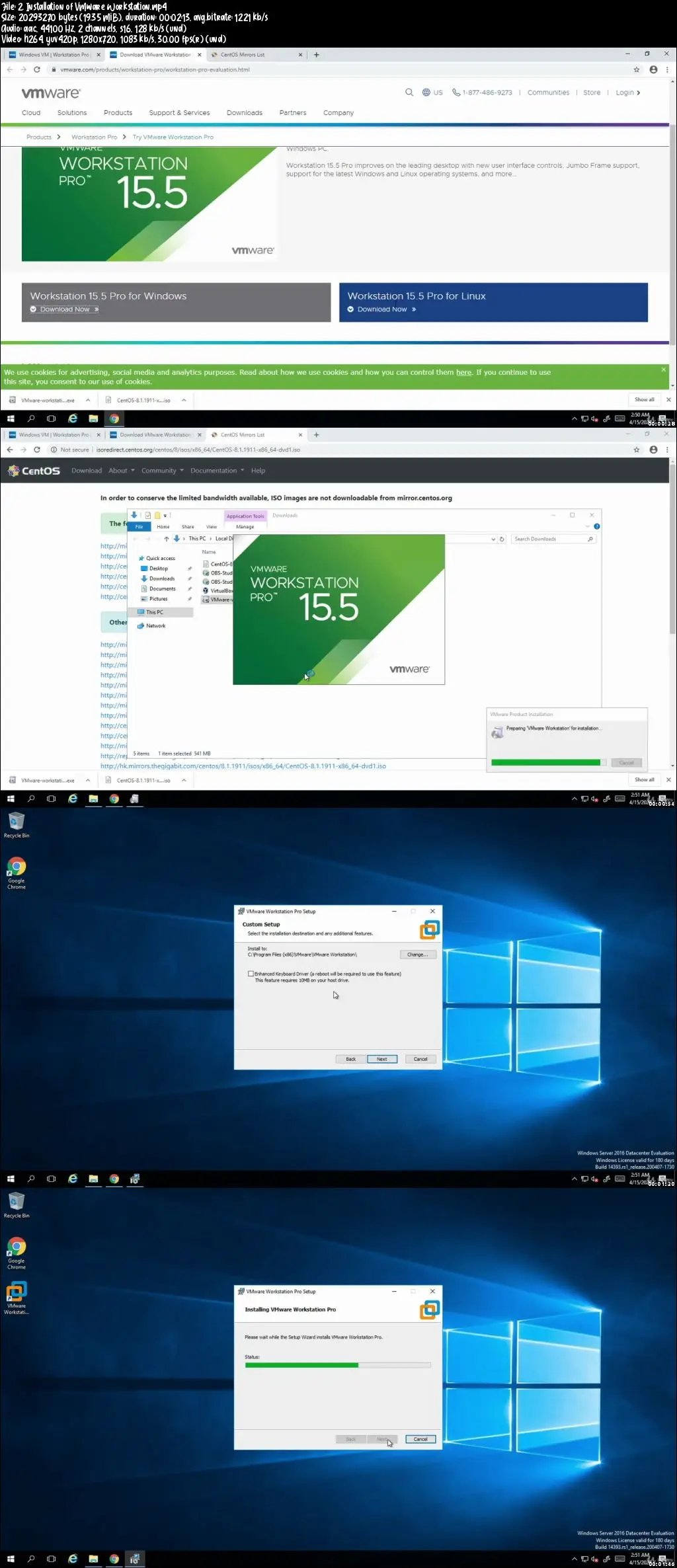677x1568 pixels.
Task: Enable the Enhanced Keyboard Driver checkbox
Action: pos(251,973)
